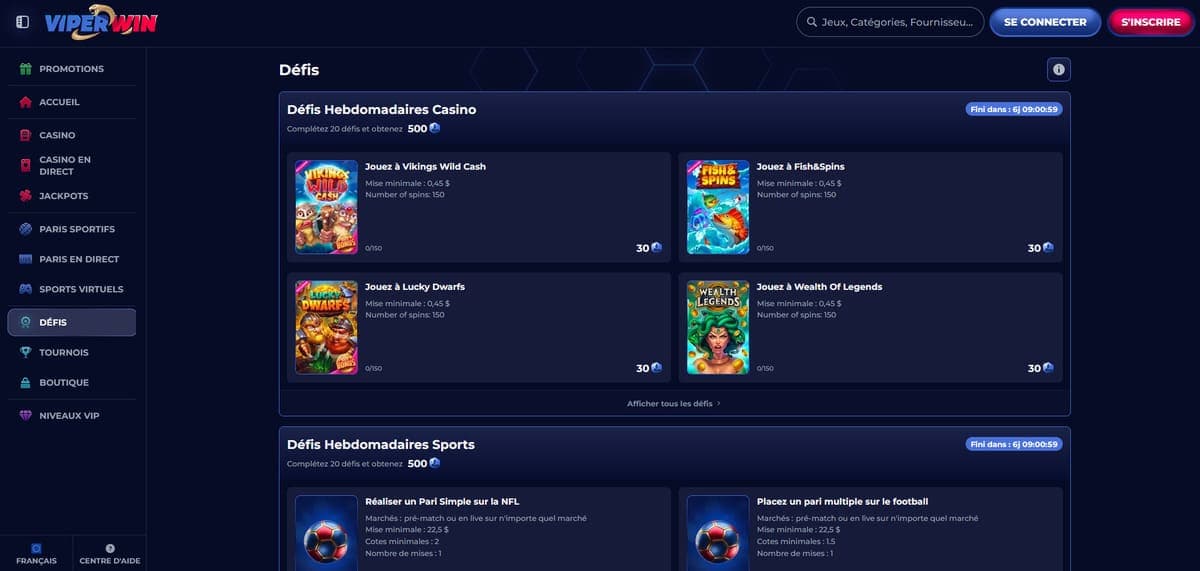
Task: Click the Sports virtuels gamepad icon
Action: click(26, 289)
